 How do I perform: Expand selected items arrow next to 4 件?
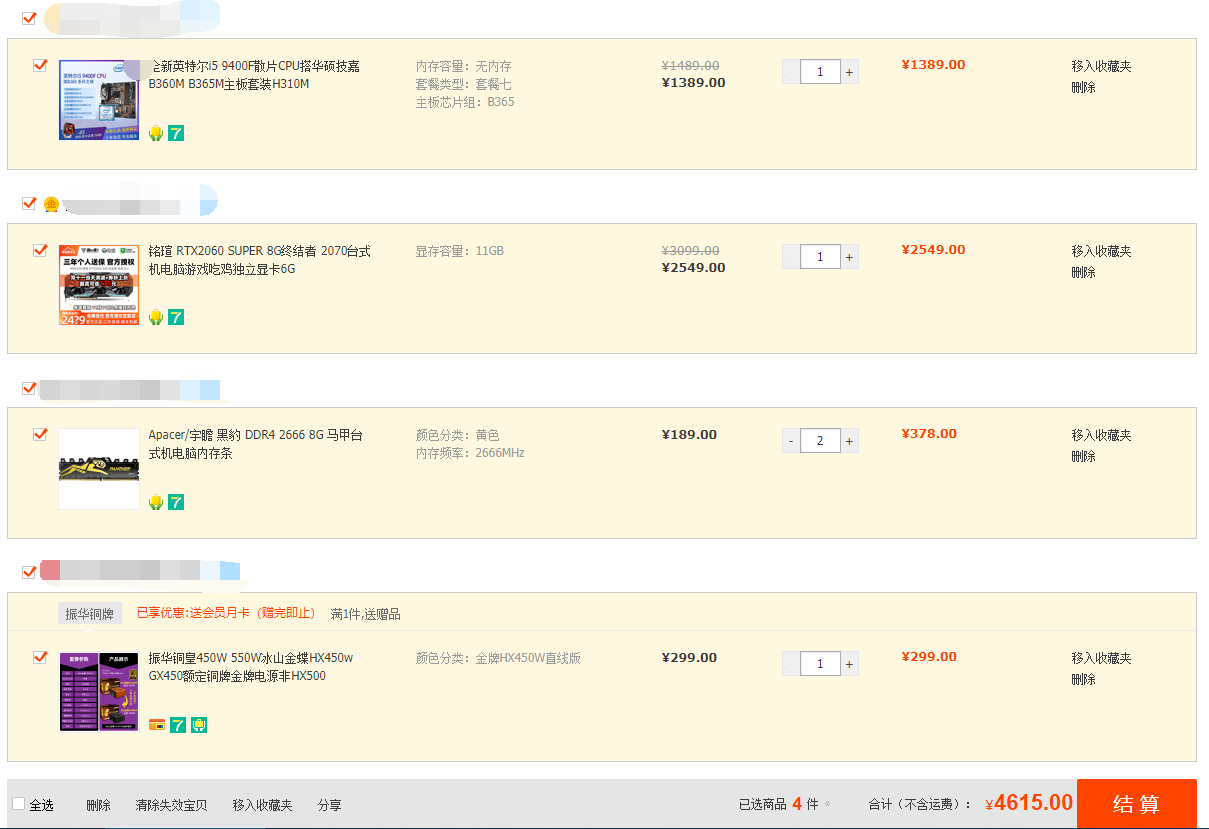827,804
